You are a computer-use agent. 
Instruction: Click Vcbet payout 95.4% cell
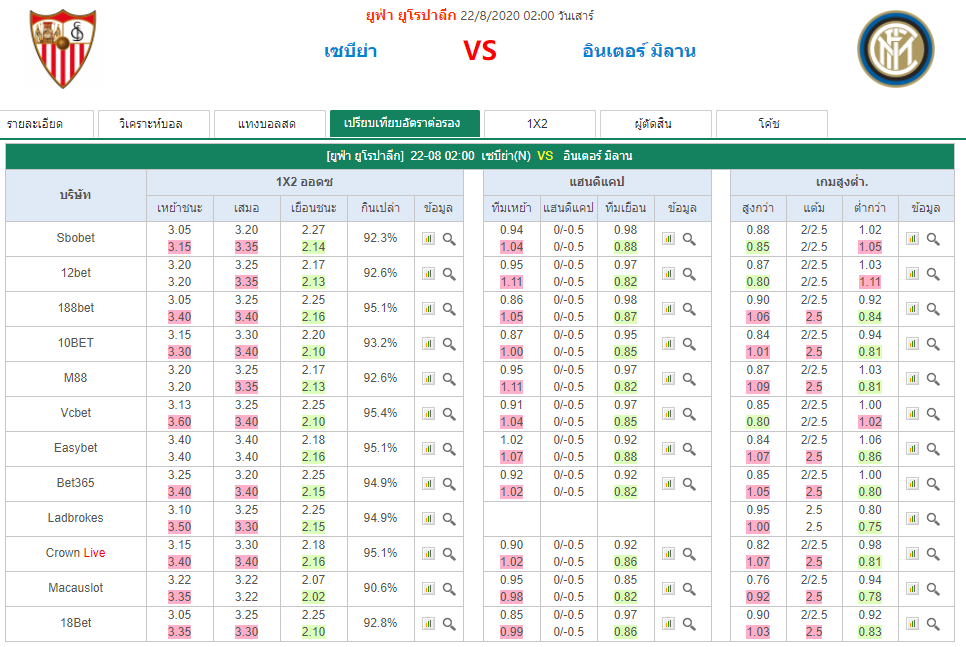(381, 413)
